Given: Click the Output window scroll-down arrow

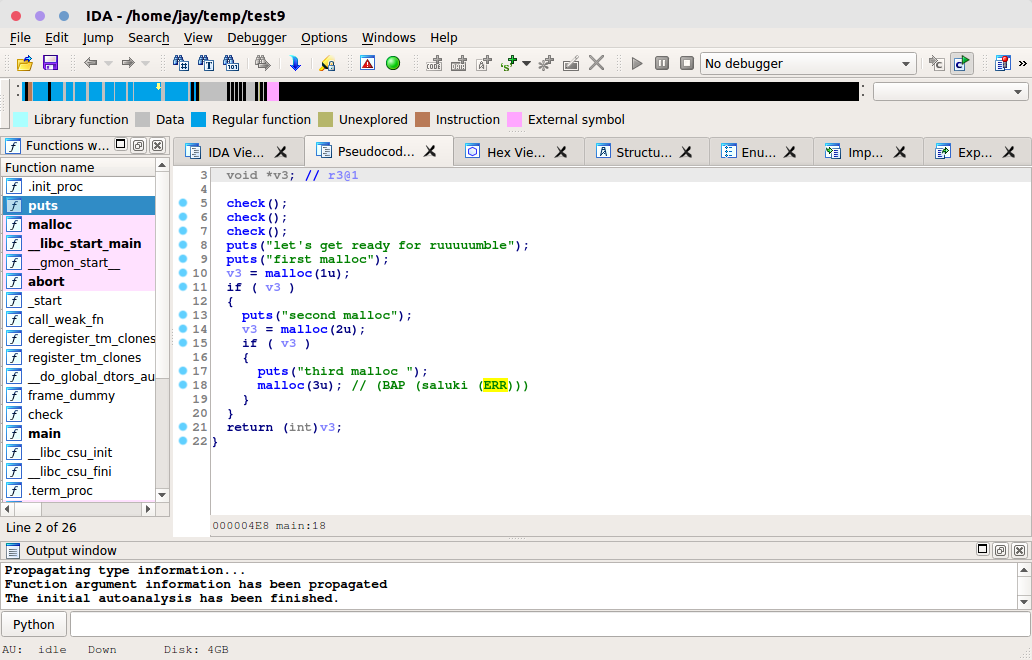Looking at the screenshot, I should pos(1023,601).
